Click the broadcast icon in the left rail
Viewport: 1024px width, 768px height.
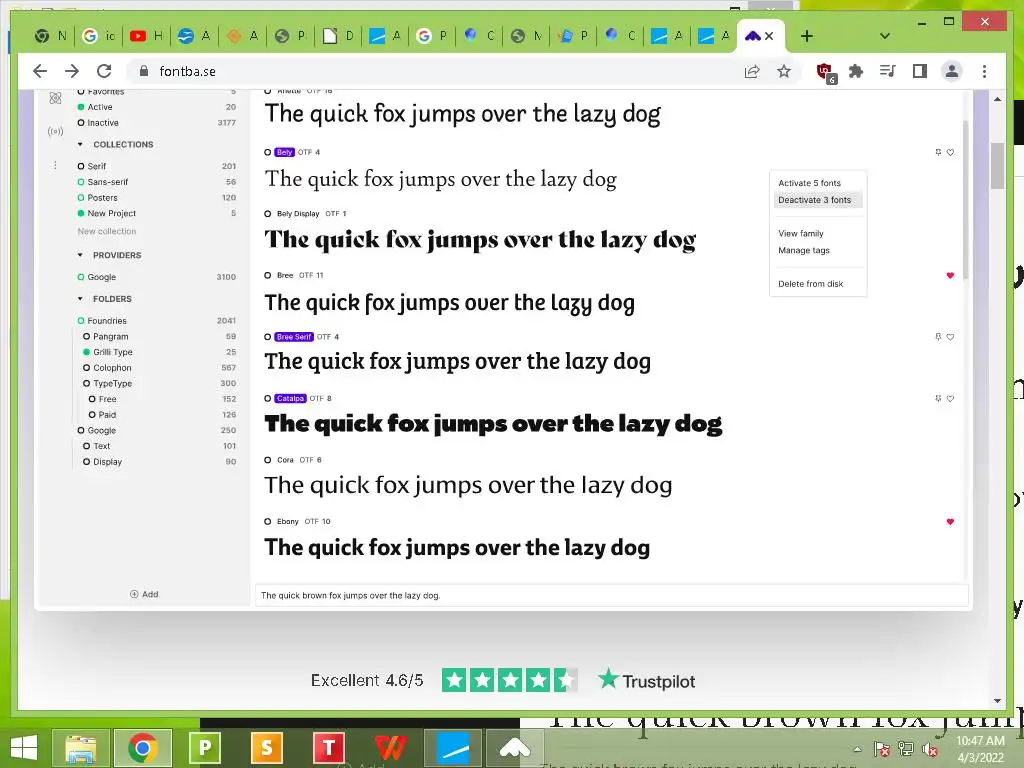click(56, 131)
